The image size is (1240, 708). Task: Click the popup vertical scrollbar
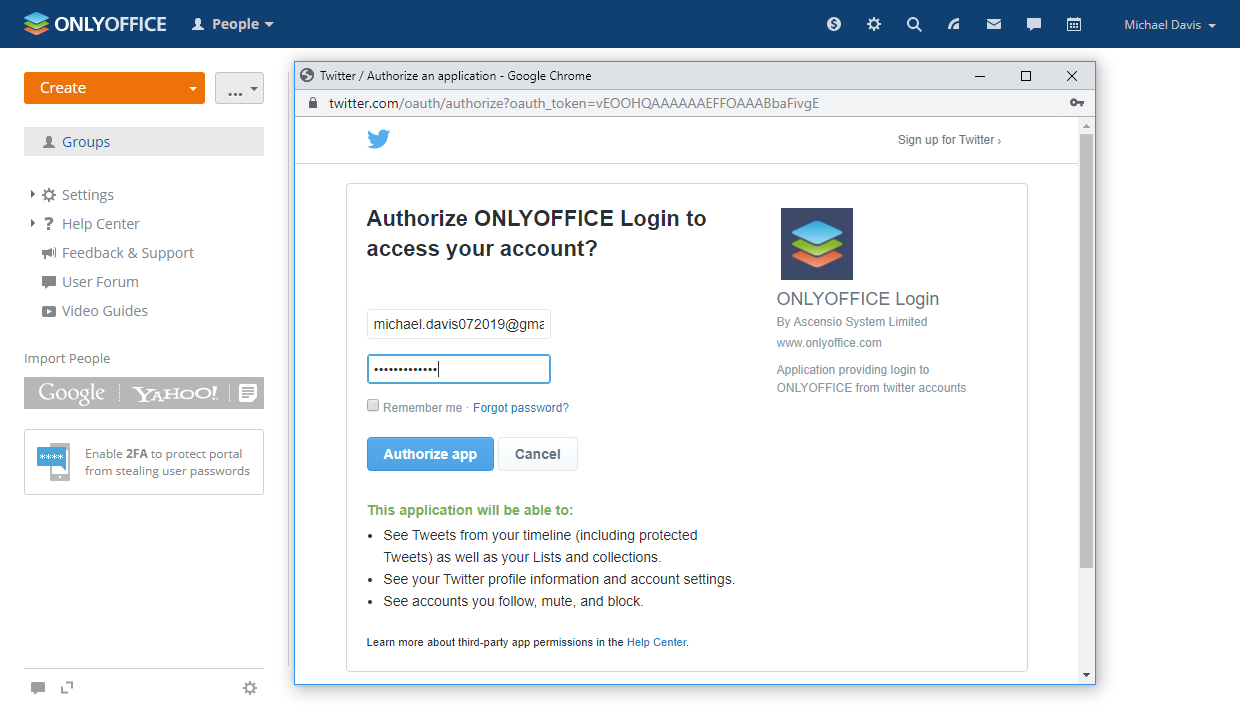[1087, 350]
